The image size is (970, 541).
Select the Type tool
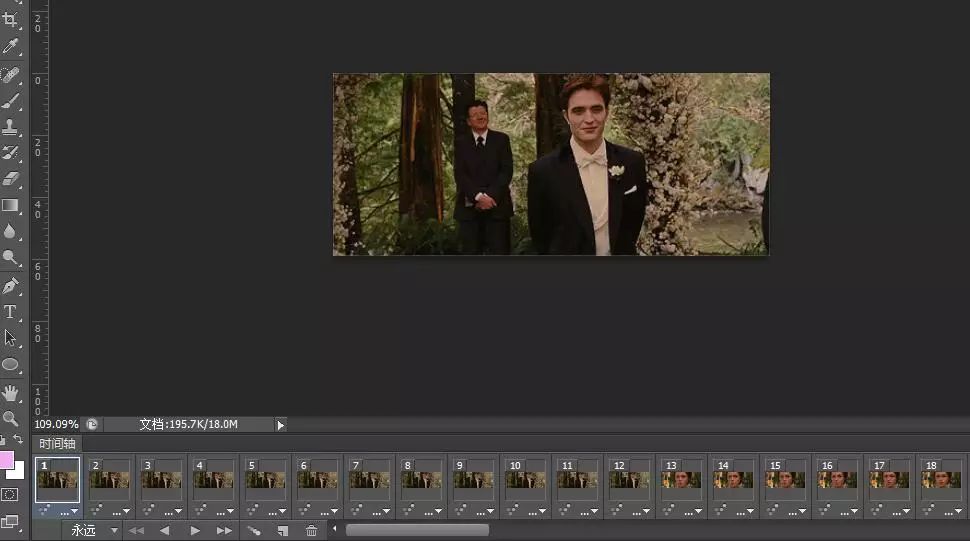point(11,312)
